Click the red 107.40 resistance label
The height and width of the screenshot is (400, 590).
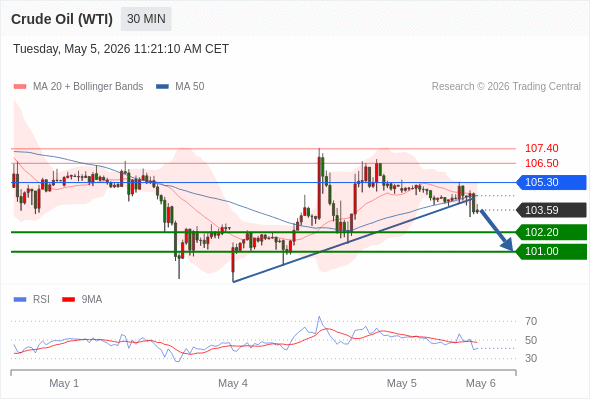[541, 148]
